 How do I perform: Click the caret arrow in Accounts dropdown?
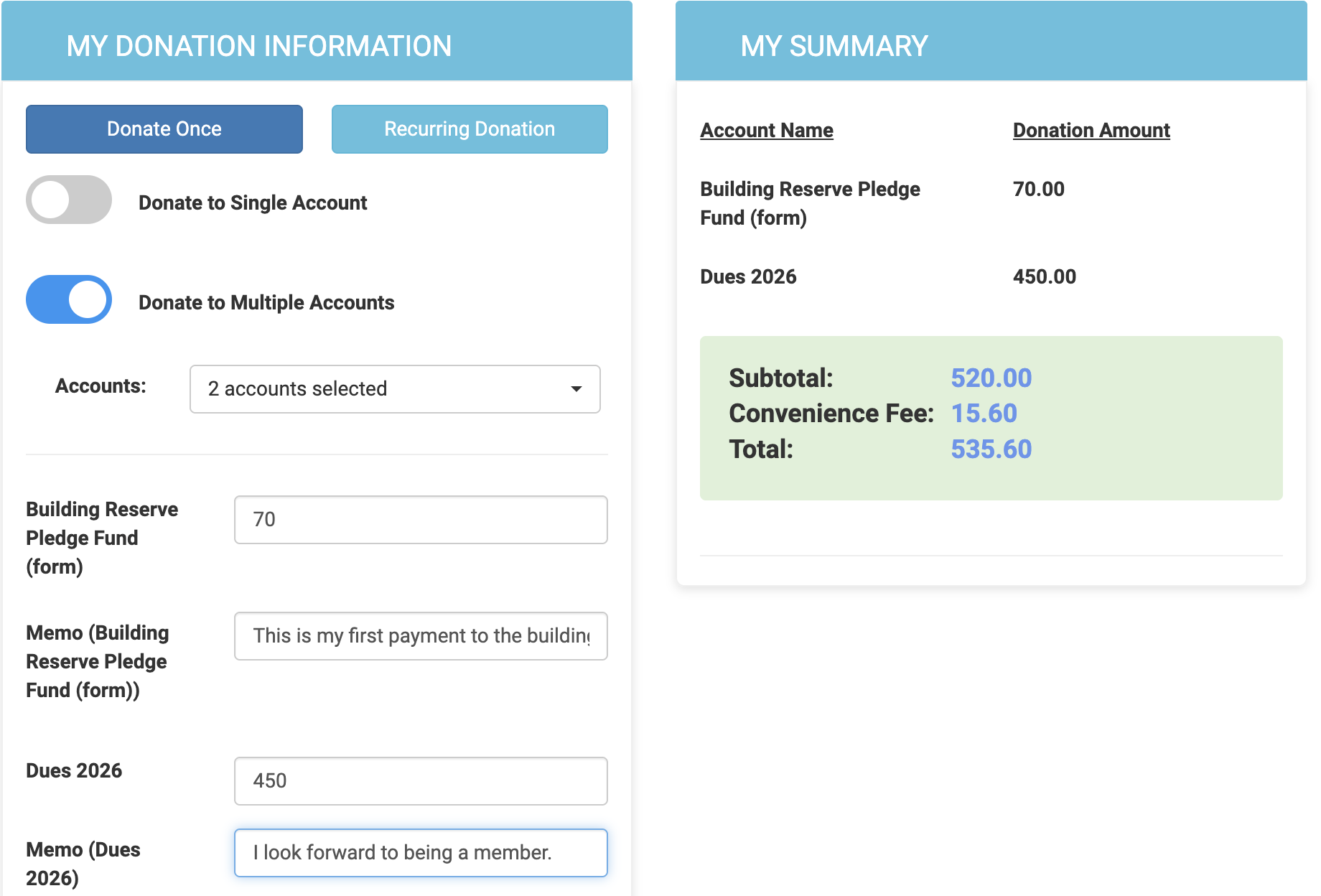pos(576,389)
